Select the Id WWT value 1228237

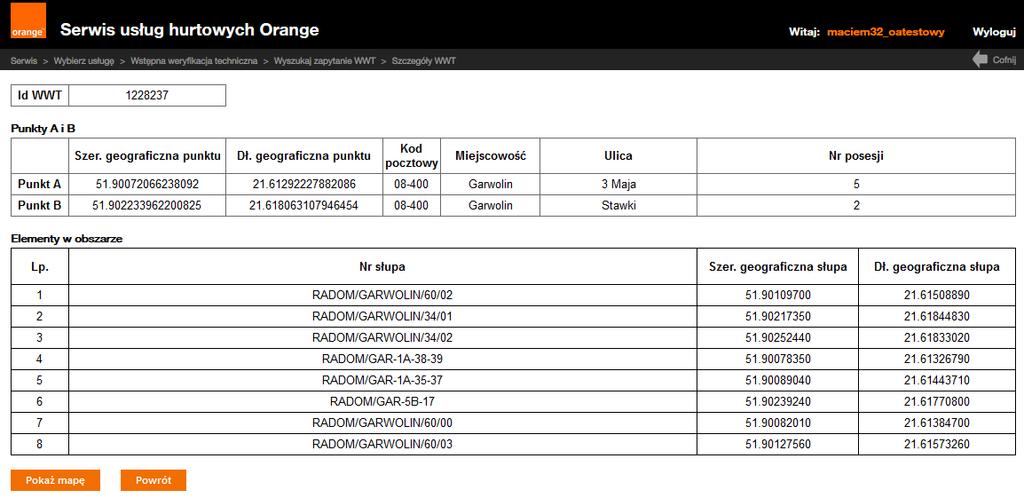[x=147, y=95]
